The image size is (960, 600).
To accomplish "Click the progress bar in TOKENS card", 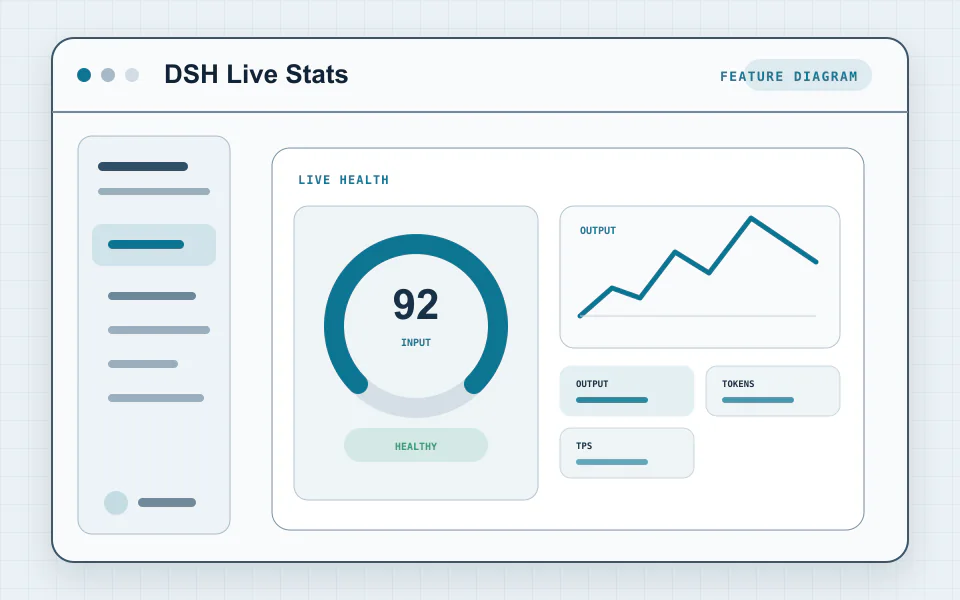I will (x=758, y=400).
